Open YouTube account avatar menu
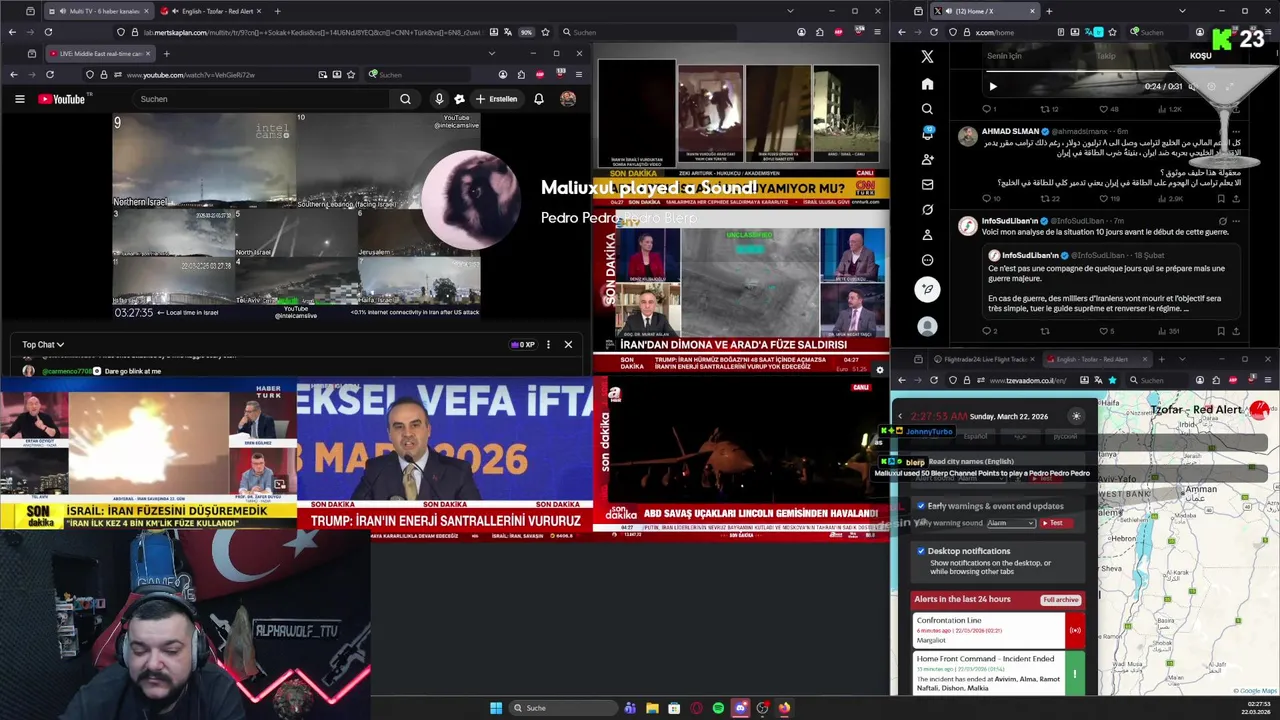This screenshot has width=1280, height=720. click(568, 99)
